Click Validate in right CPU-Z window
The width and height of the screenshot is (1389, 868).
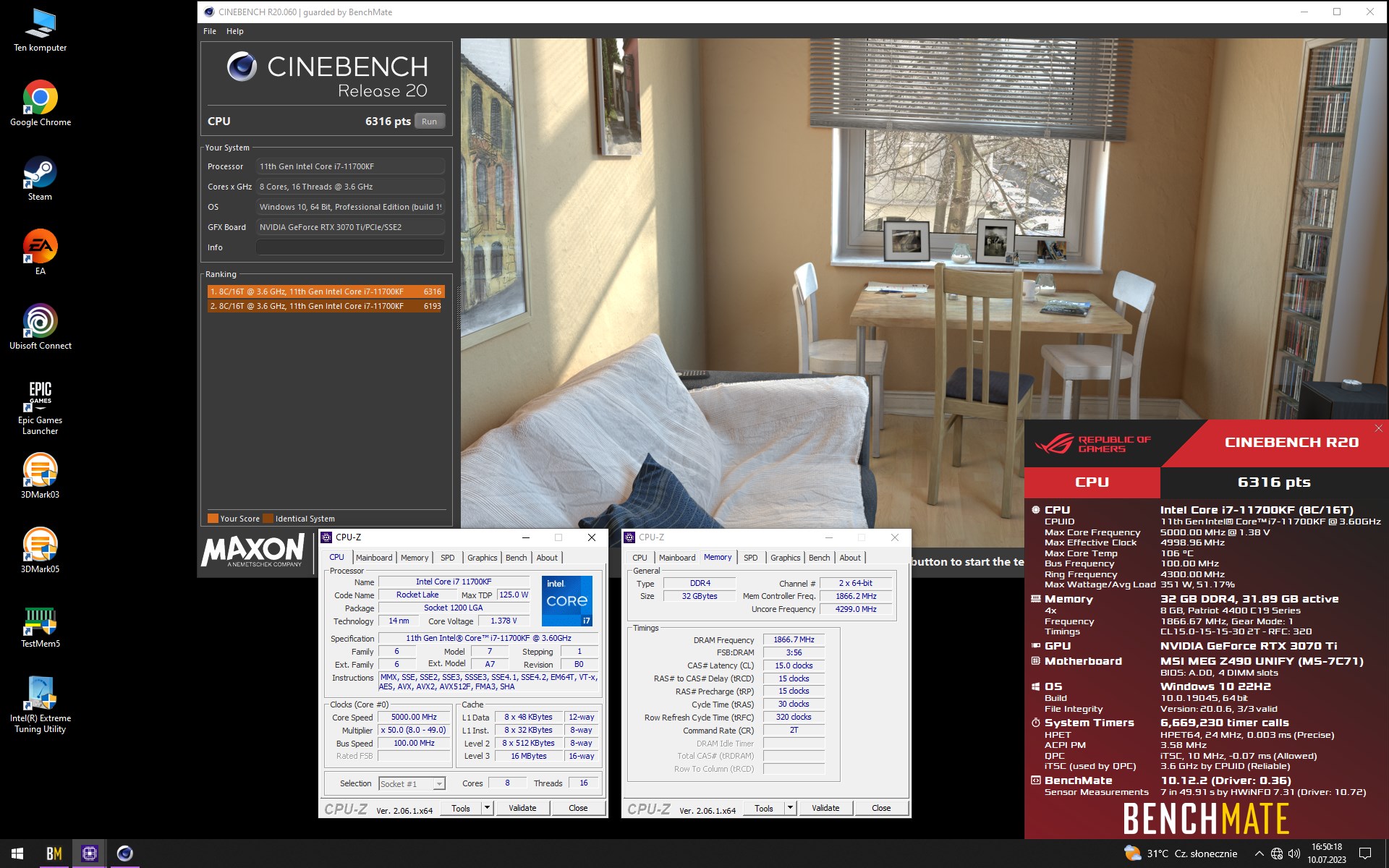coord(825,808)
